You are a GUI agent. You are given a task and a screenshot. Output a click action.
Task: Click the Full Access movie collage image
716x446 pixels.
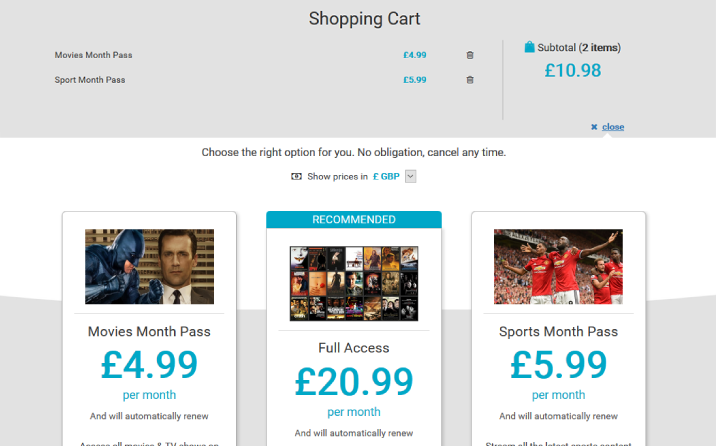[353, 284]
